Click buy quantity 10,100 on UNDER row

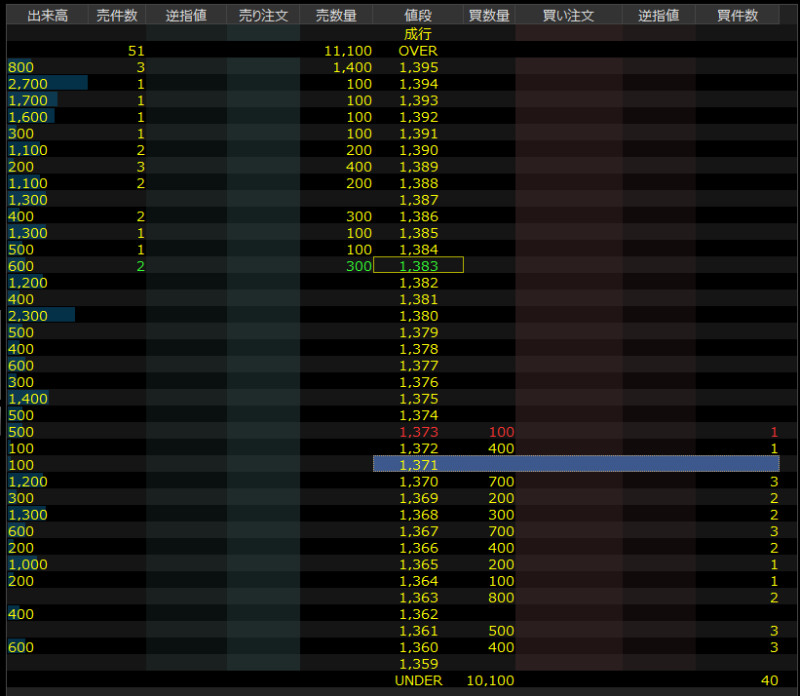(x=490, y=680)
